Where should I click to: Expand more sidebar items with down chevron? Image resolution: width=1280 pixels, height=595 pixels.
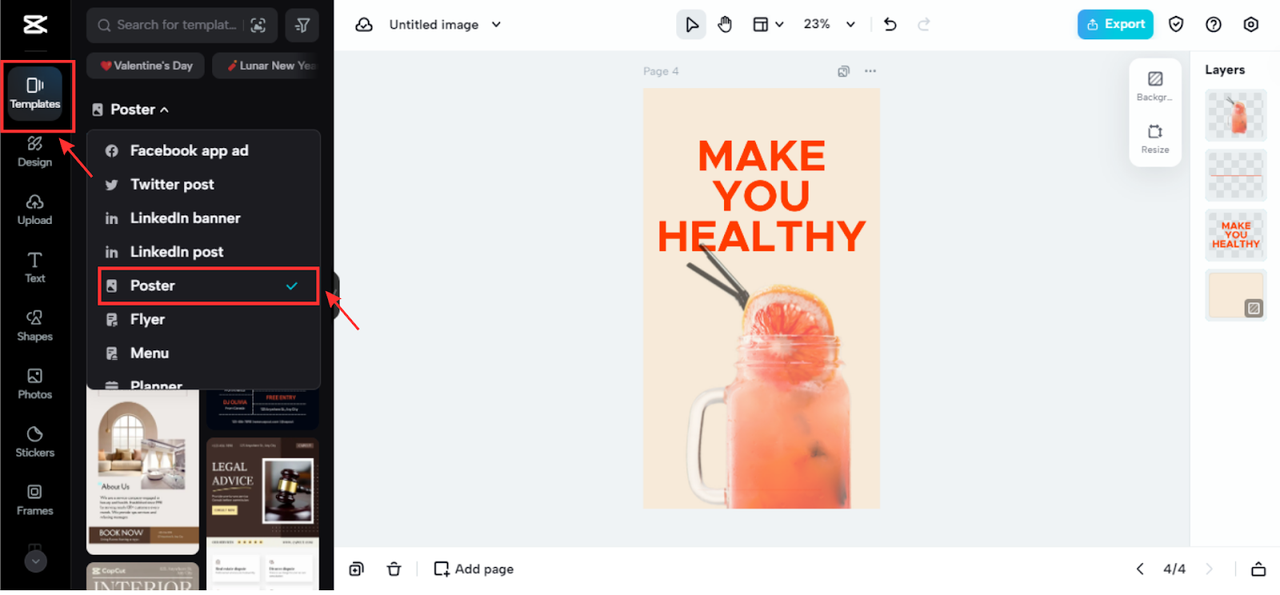pyautogui.click(x=35, y=561)
